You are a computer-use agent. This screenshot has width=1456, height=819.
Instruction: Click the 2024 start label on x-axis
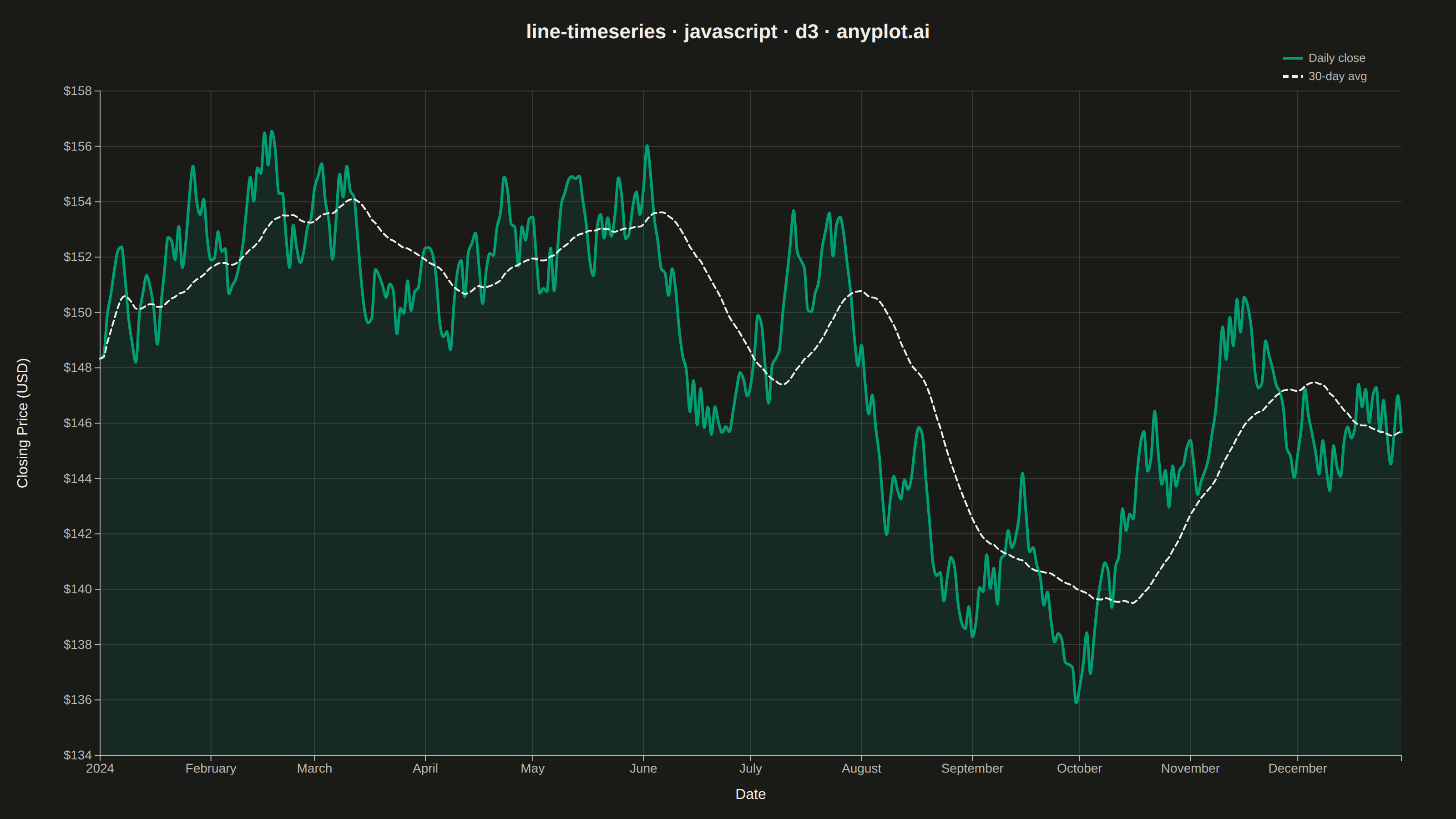click(x=100, y=768)
